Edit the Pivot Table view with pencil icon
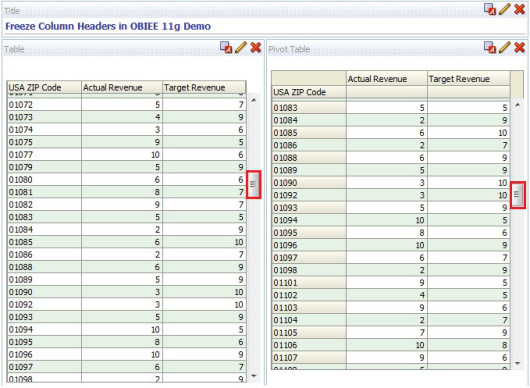This screenshot has height=388, width=530. click(x=505, y=47)
